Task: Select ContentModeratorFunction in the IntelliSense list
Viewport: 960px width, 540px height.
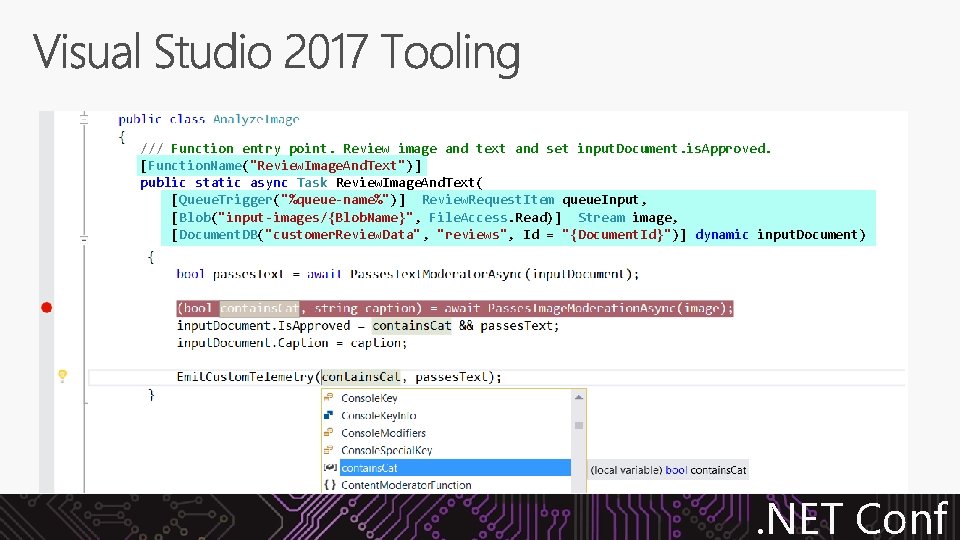Action: (406, 485)
